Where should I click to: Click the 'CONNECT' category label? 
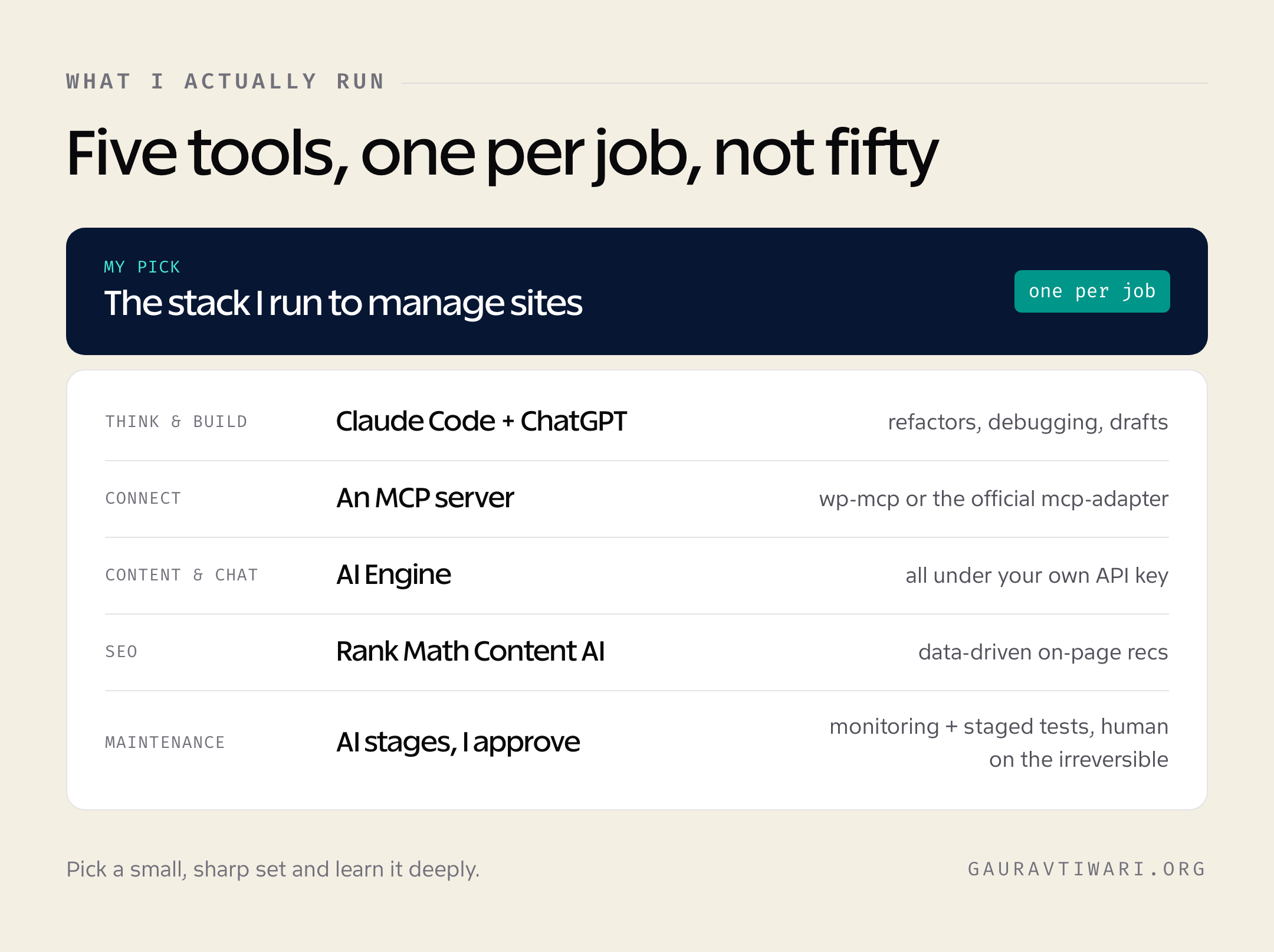tap(143, 498)
